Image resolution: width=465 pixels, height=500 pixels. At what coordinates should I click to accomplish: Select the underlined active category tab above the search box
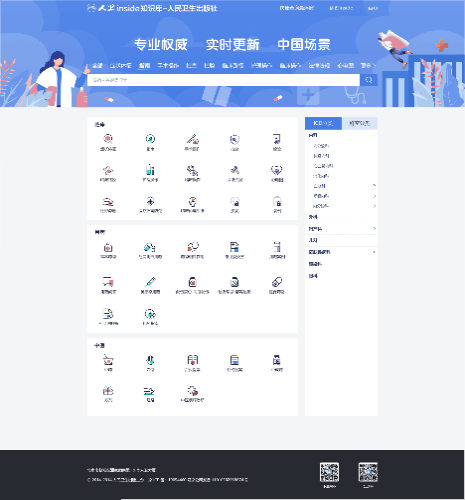point(145,66)
